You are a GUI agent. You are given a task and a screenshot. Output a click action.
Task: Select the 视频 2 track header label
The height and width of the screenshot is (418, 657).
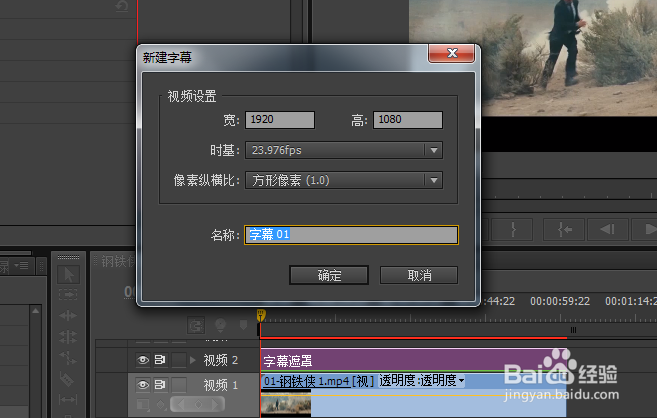221,360
